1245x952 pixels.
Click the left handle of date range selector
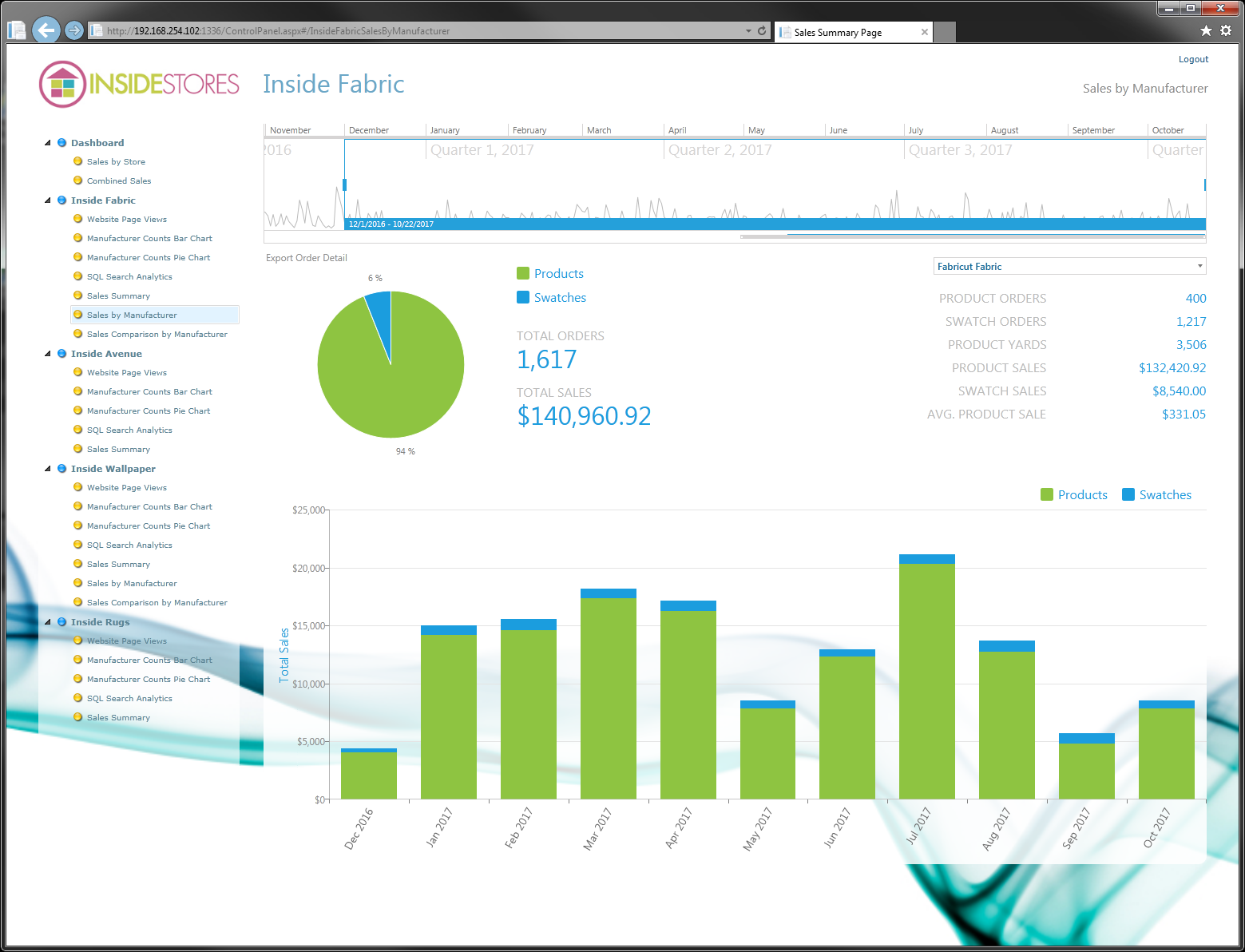point(344,184)
